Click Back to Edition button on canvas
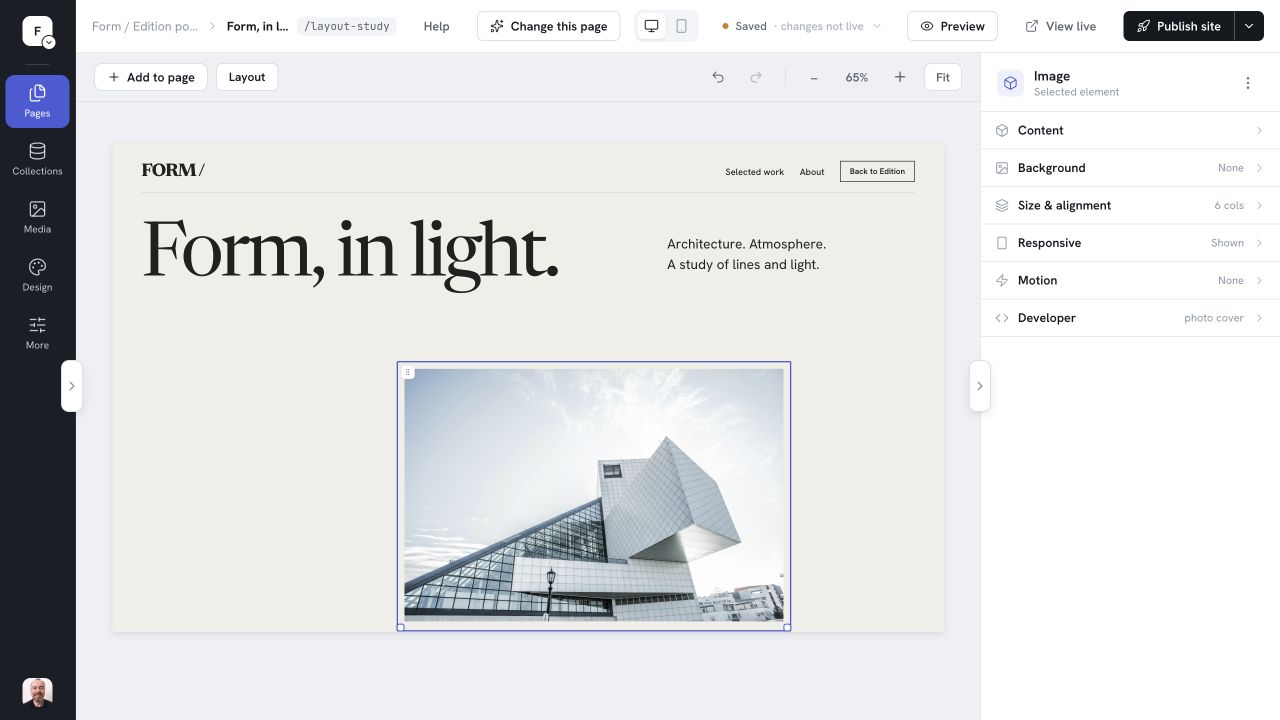Viewport: 1280px width, 720px height. [877, 172]
